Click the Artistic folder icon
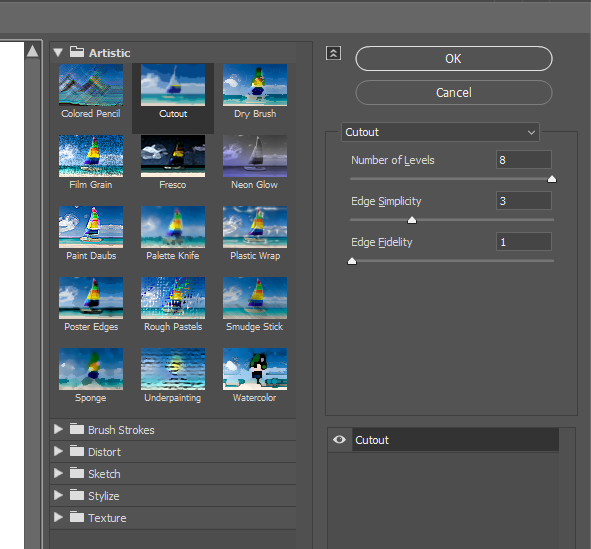The image size is (591, 549). [x=77, y=52]
